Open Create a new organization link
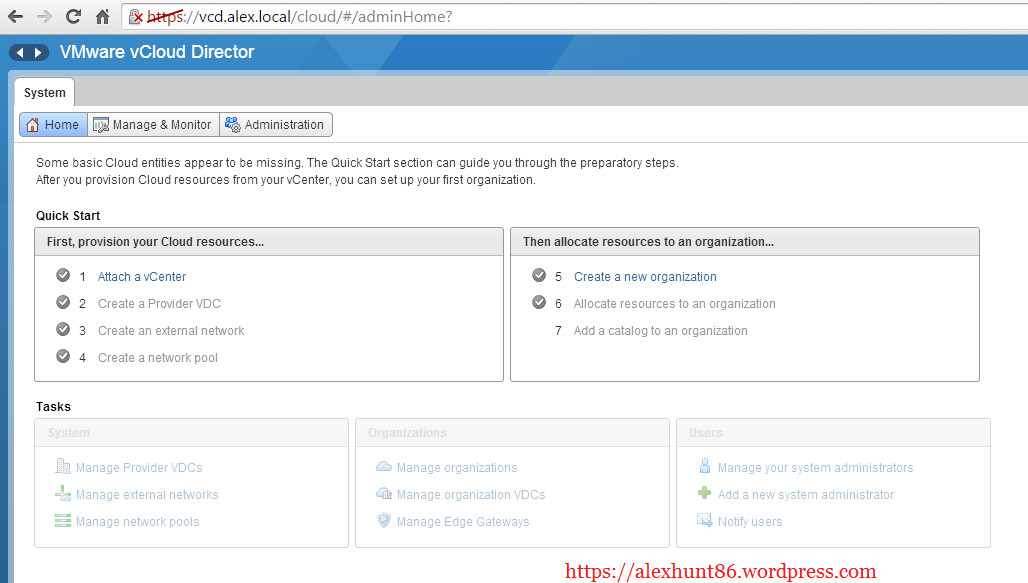1028x583 pixels. tap(645, 277)
